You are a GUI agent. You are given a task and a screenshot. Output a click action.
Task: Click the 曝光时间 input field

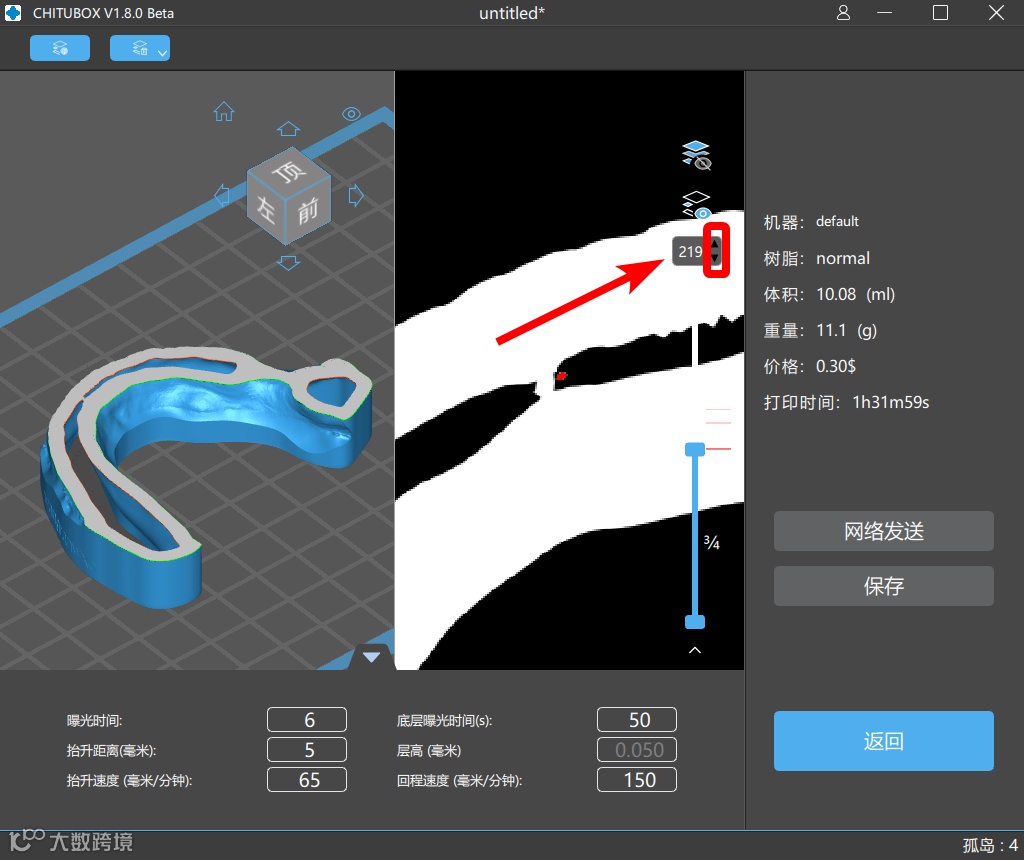pyautogui.click(x=307, y=720)
